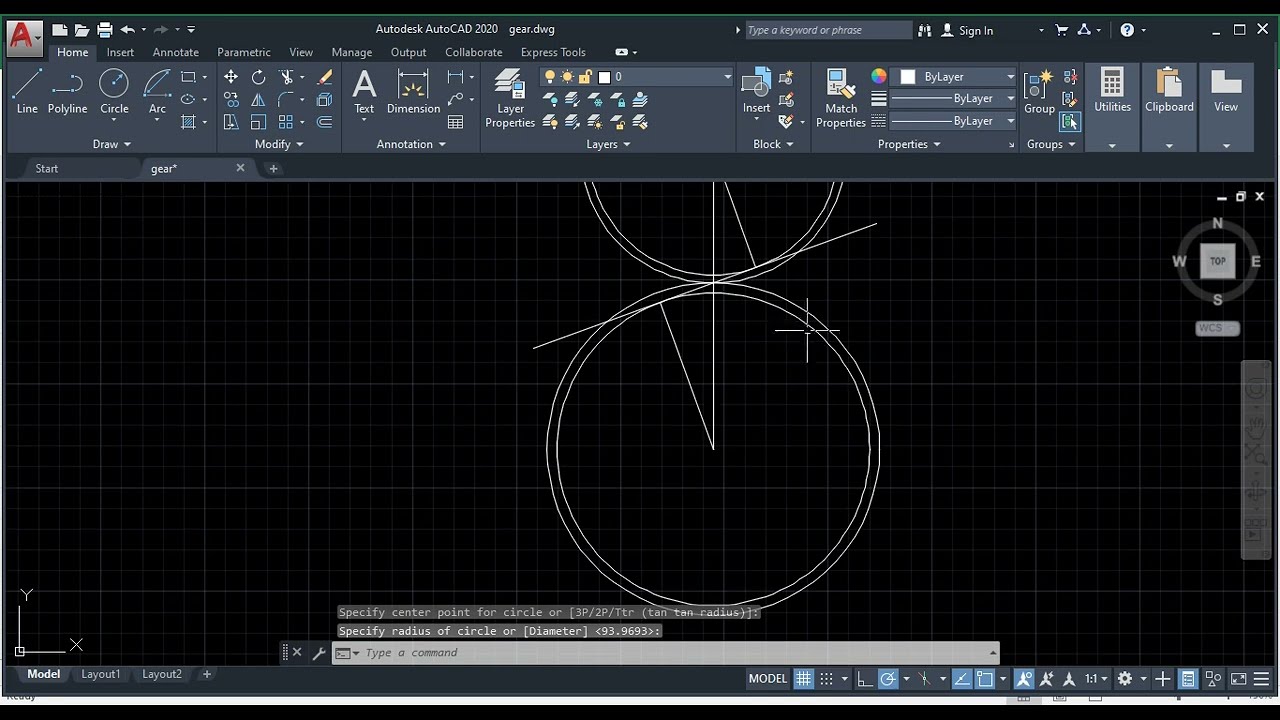This screenshot has height=720, width=1280.
Task: Expand the Layers panel
Action: pos(608,144)
